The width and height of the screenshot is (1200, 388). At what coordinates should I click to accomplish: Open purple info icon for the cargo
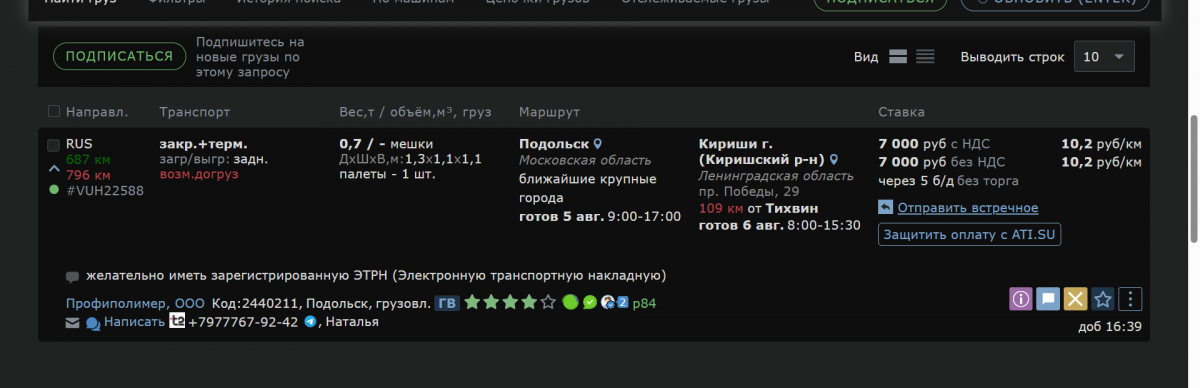1020,298
